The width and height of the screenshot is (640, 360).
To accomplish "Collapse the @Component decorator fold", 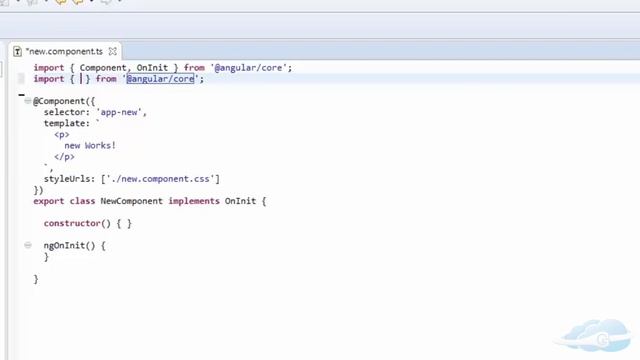I will pyautogui.click(x=28, y=101).
